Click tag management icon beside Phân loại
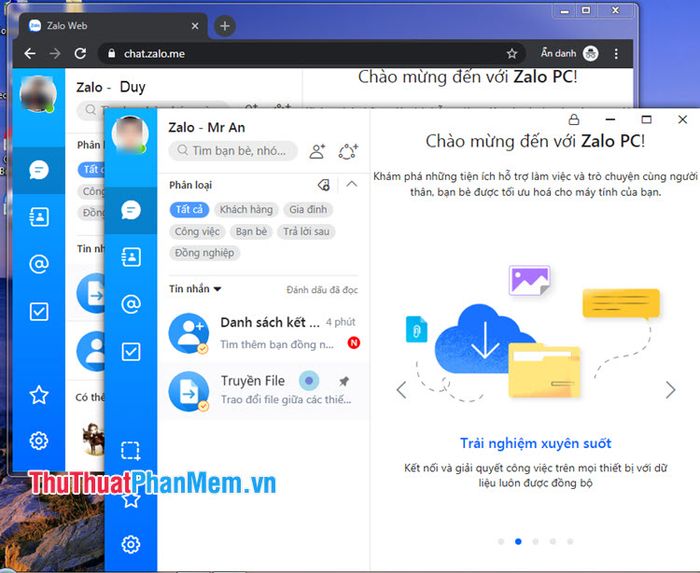The image size is (700, 573). click(x=324, y=184)
